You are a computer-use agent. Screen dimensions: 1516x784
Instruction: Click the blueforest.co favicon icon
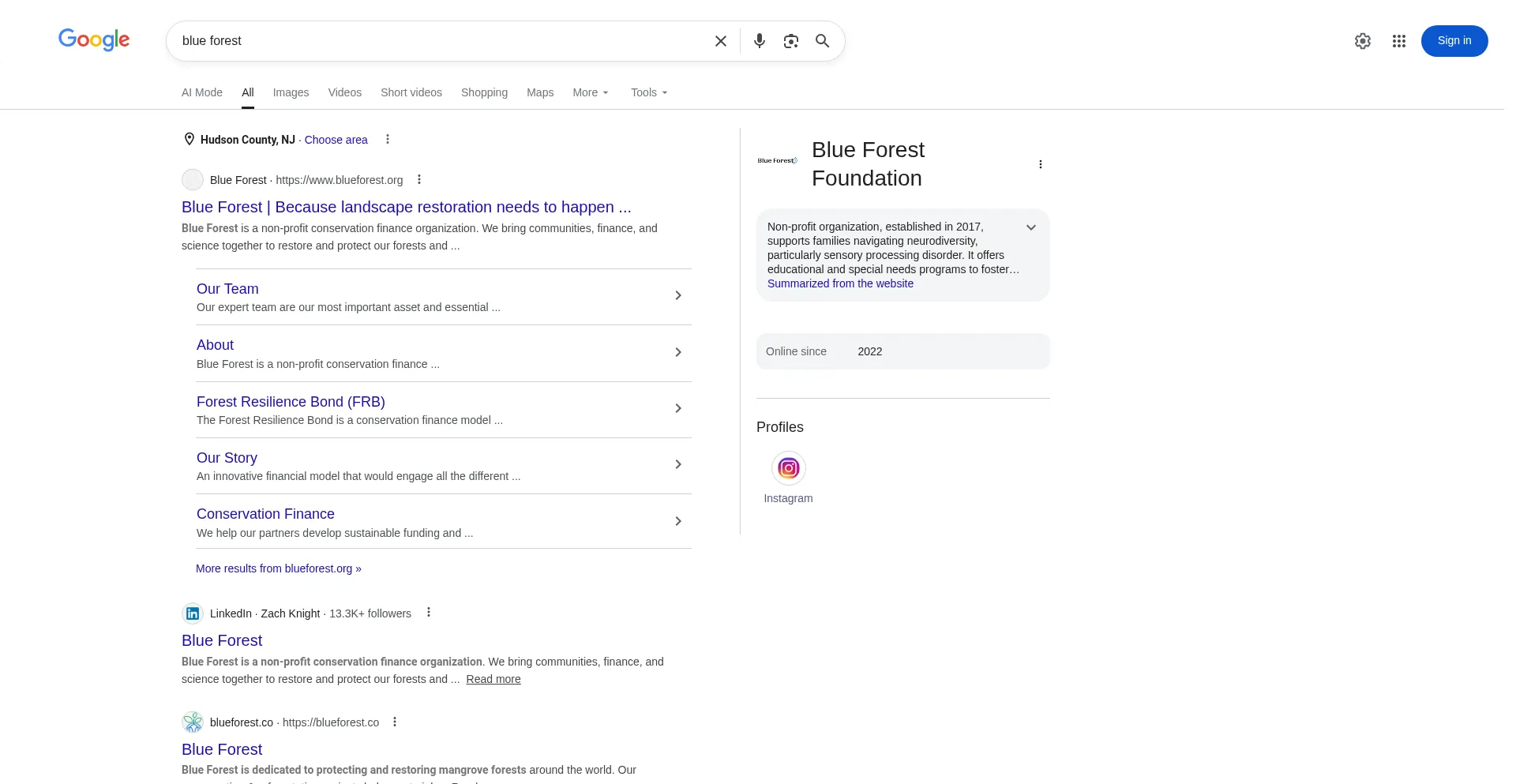click(193, 722)
